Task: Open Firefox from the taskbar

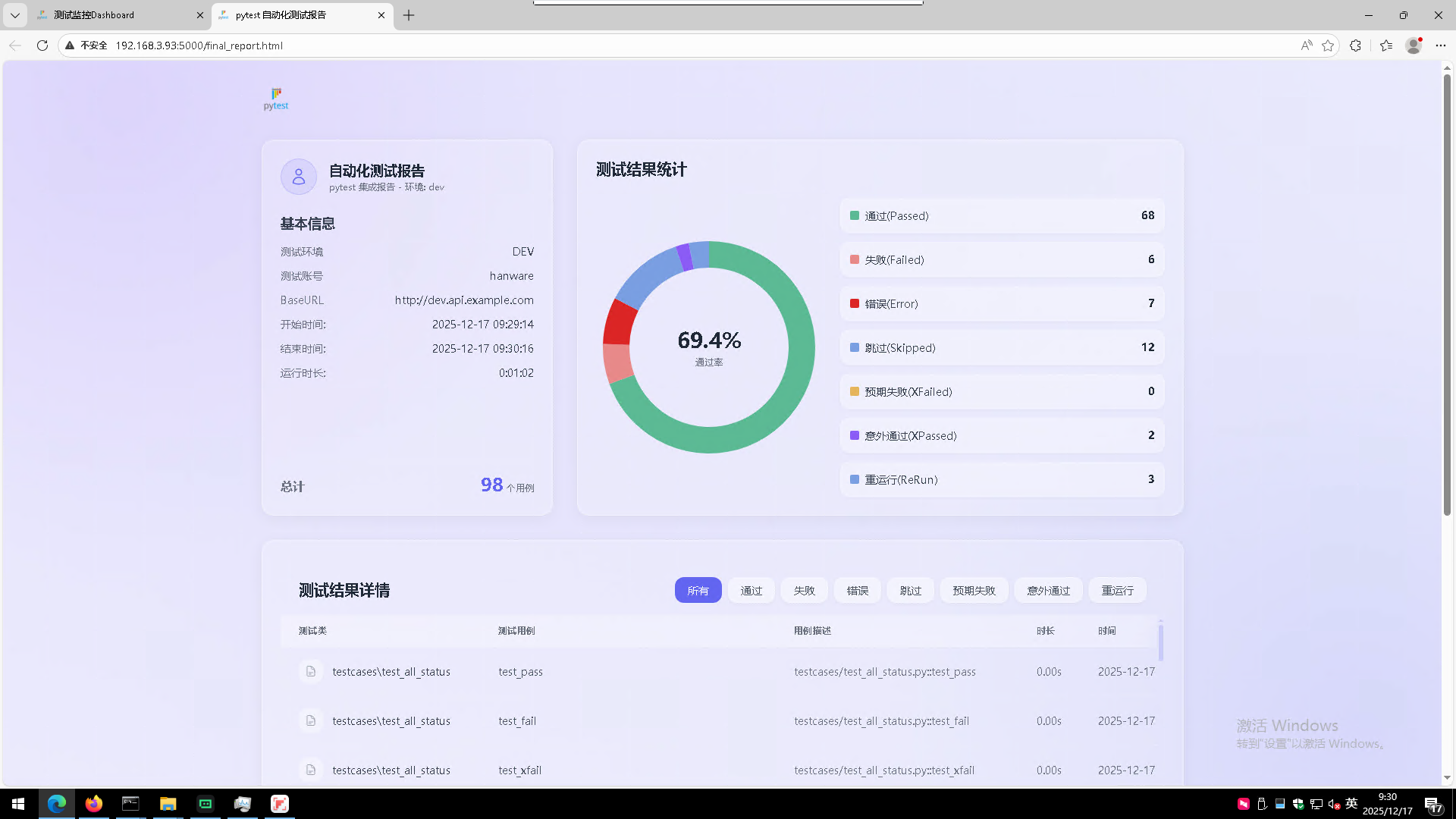Action: click(94, 804)
